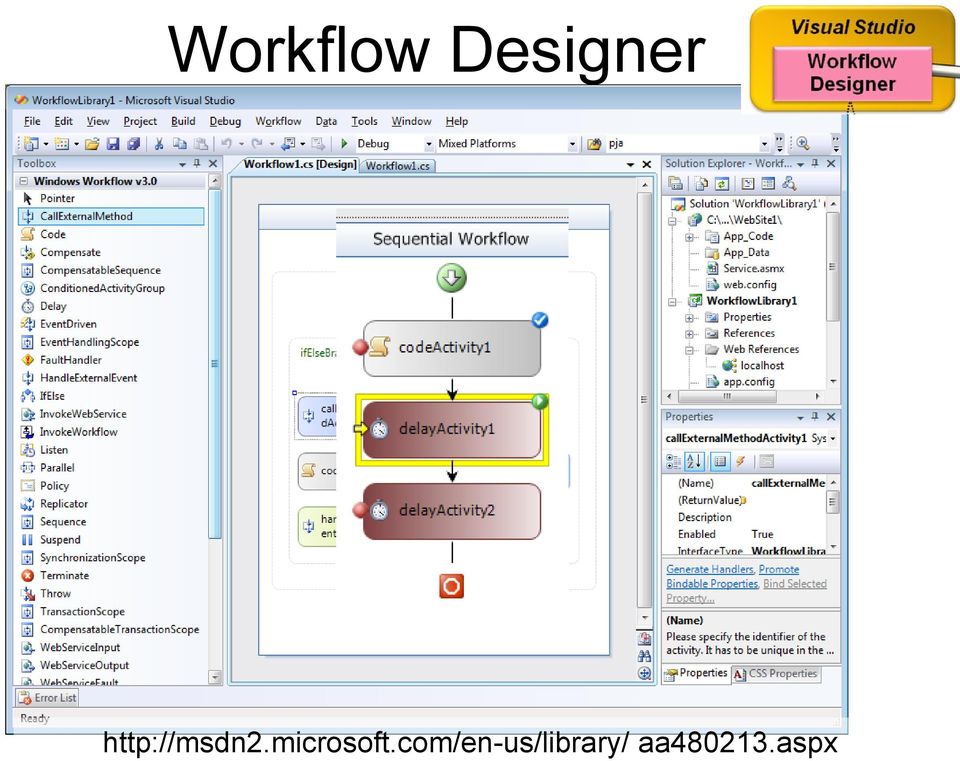Click the Events lightning icon in Properties
This screenshot has height=761, width=960.
(741, 462)
